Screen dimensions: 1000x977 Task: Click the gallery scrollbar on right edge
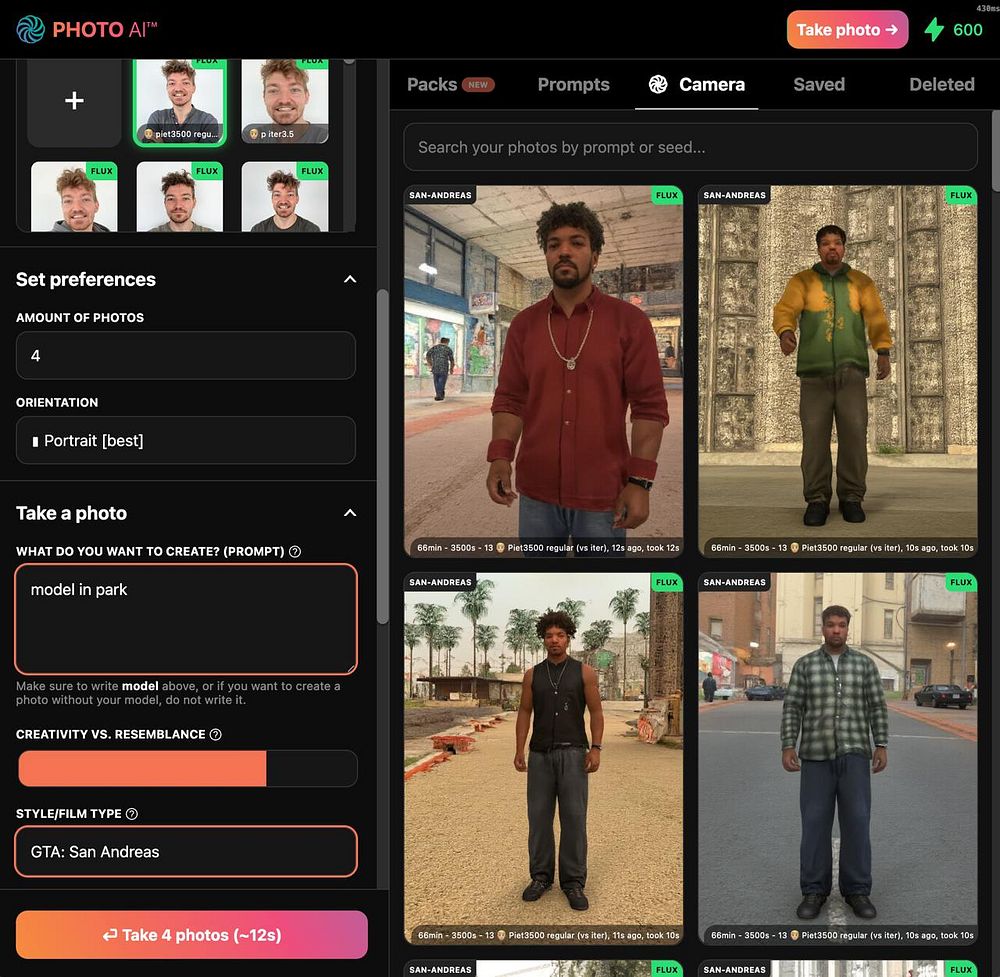[996, 151]
